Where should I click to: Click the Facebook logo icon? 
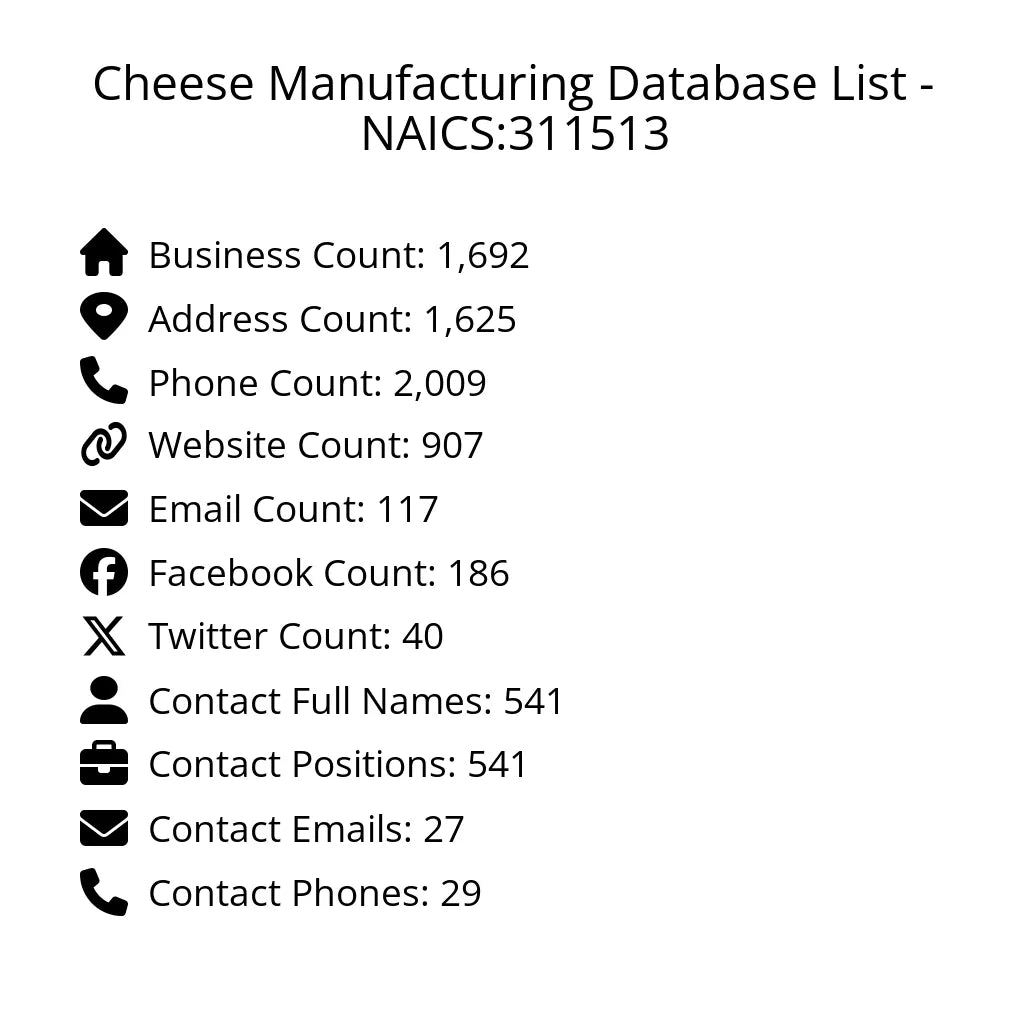tap(104, 572)
